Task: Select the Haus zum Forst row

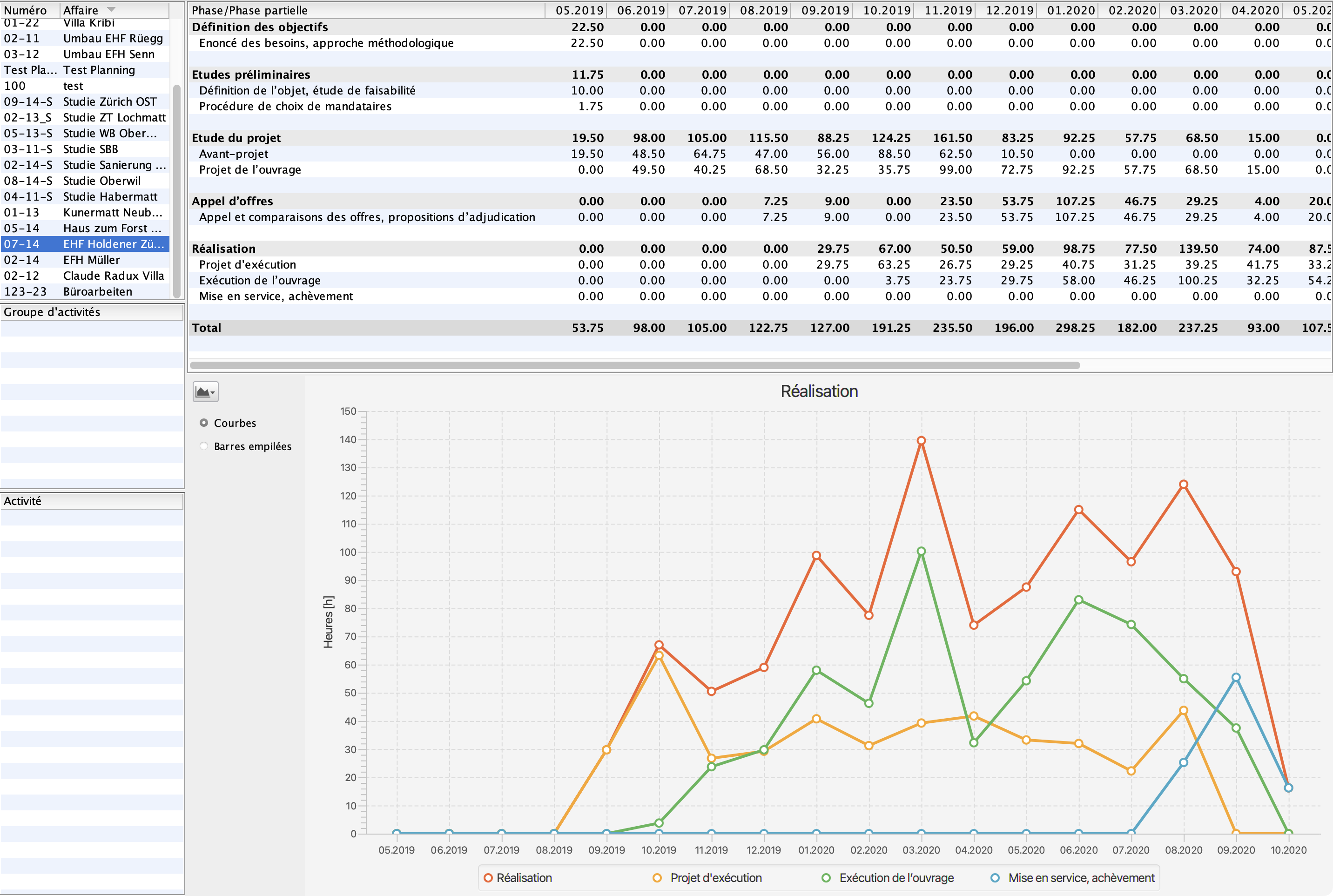Action: 85,228
